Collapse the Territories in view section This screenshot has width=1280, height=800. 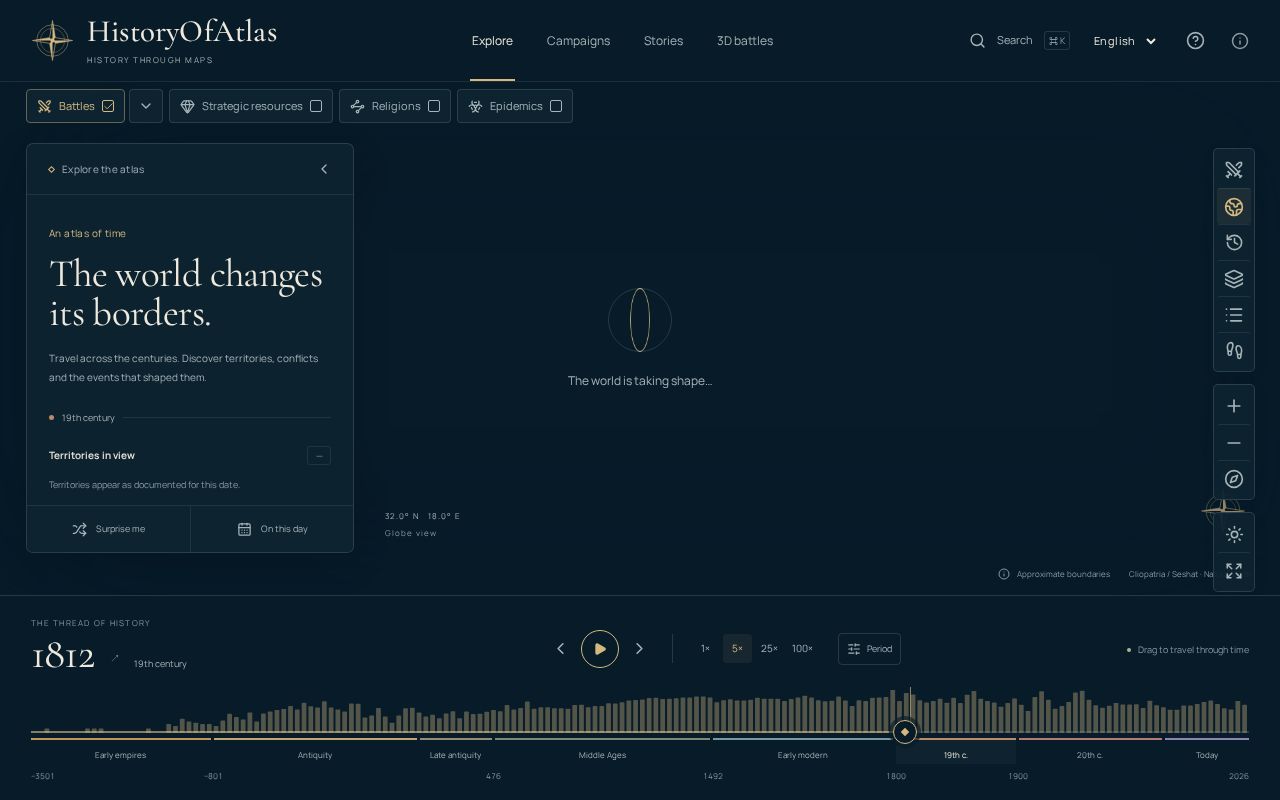coord(319,456)
